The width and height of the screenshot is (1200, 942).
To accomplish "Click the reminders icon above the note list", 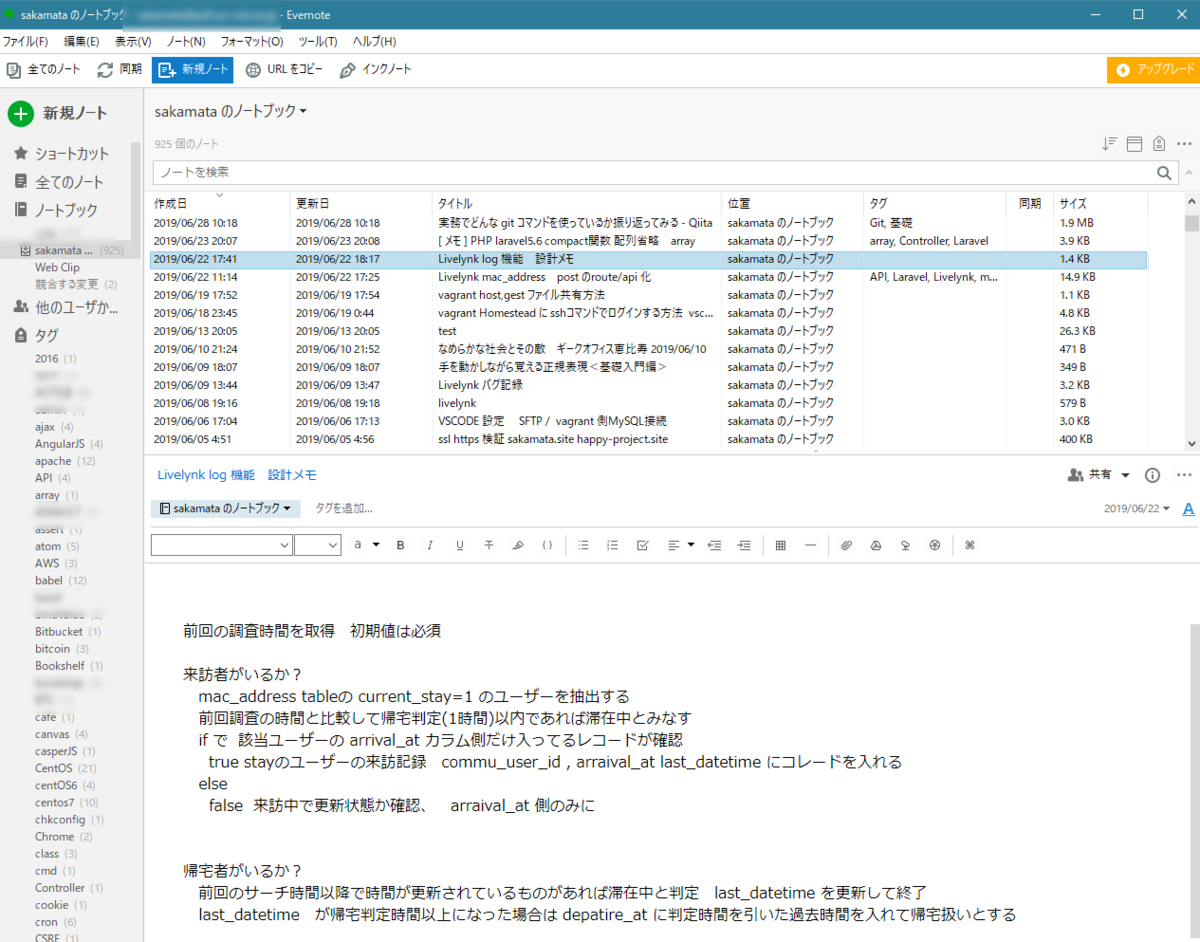I will [1159, 144].
